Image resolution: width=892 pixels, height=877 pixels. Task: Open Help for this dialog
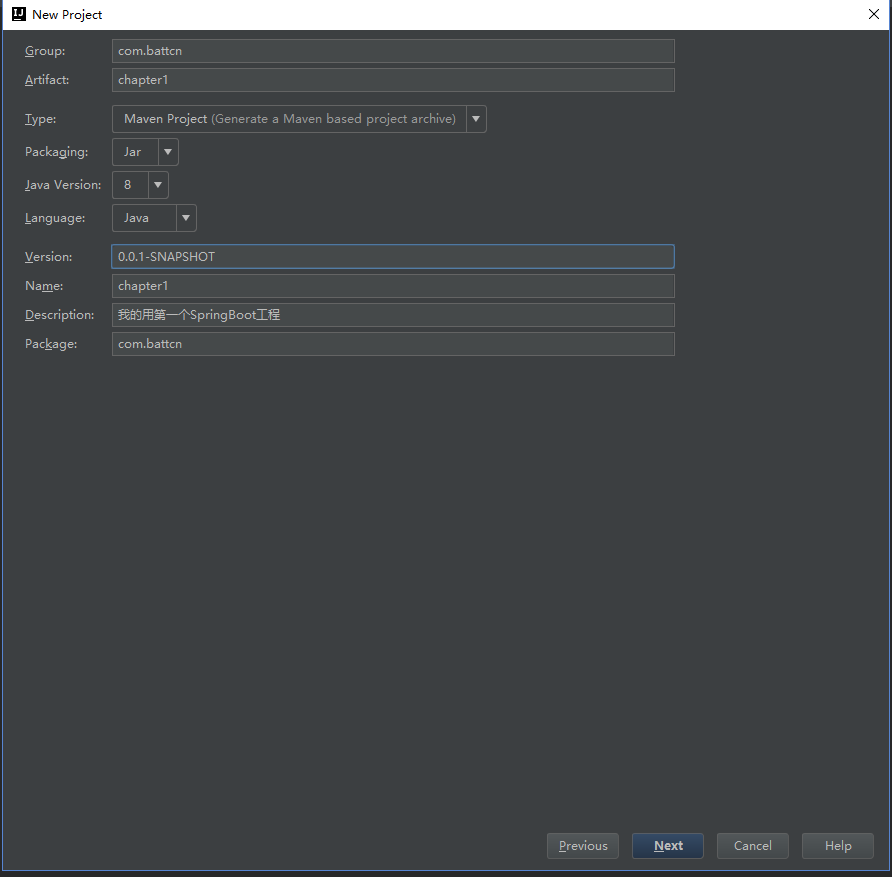[x=837, y=846]
